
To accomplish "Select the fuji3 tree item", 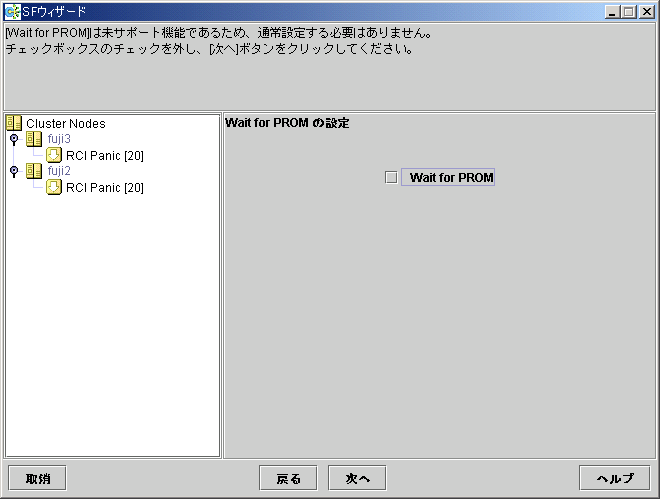I will (x=59, y=139).
